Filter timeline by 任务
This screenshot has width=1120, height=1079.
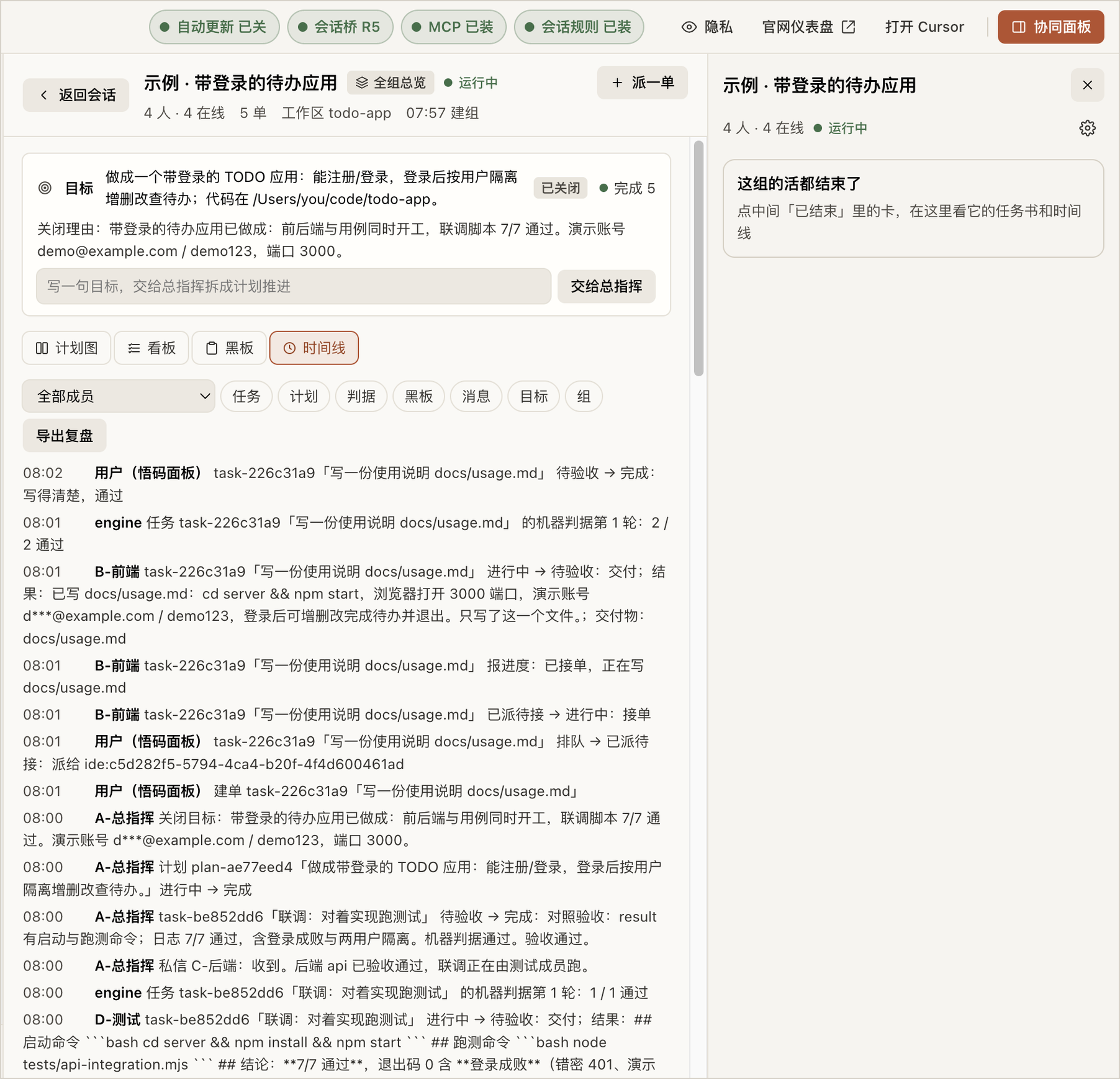(x=246, y=396)
